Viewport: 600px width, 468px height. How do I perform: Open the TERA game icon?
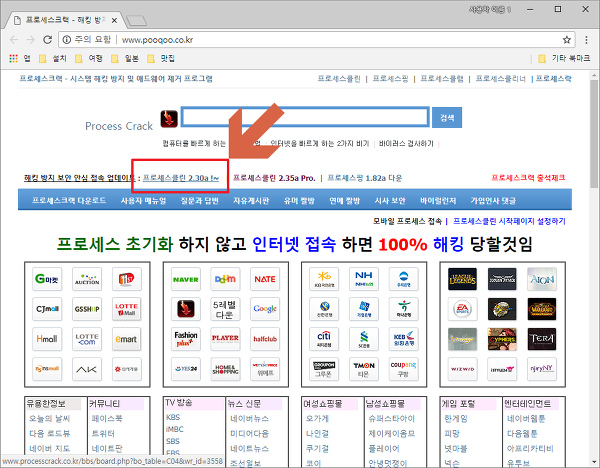(542, 339)
